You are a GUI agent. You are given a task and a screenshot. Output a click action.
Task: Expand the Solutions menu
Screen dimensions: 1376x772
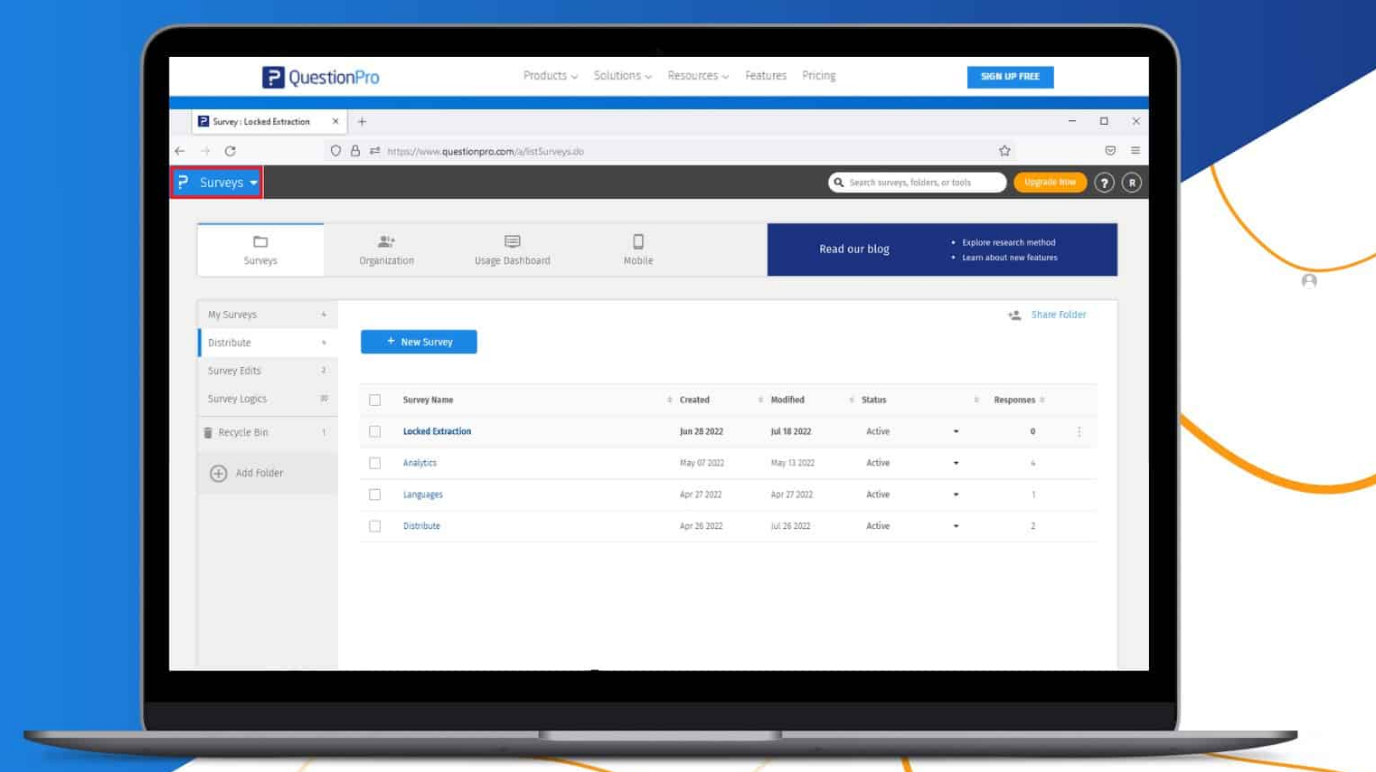(x=622, y=76)
